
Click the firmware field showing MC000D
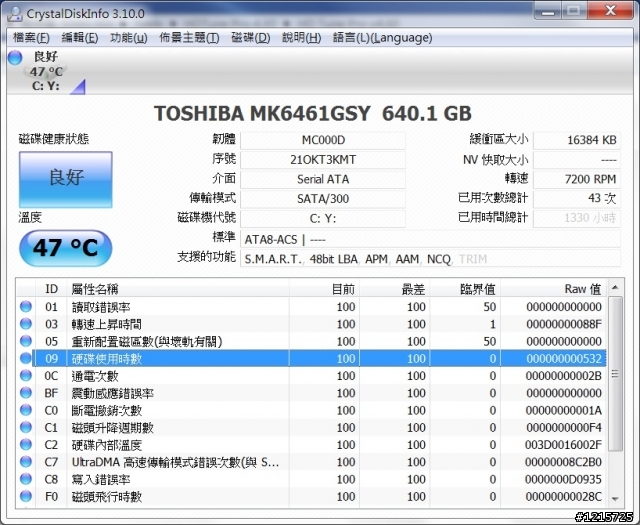point(323,140)
